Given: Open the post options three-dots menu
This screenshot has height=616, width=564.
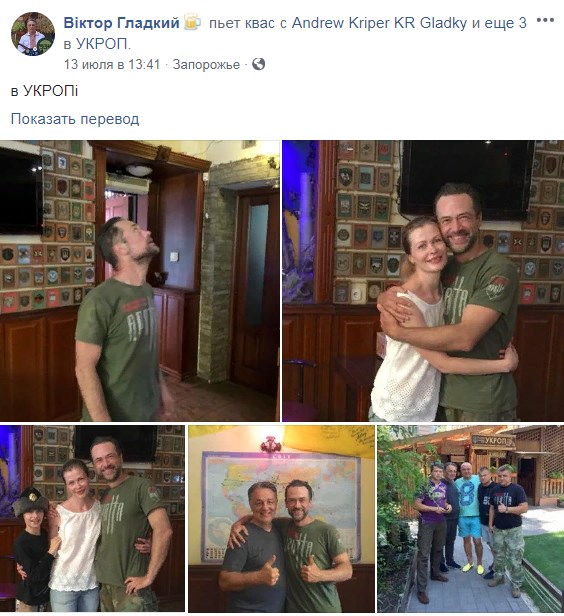Looking at the screenshot, I should point(545,20).
